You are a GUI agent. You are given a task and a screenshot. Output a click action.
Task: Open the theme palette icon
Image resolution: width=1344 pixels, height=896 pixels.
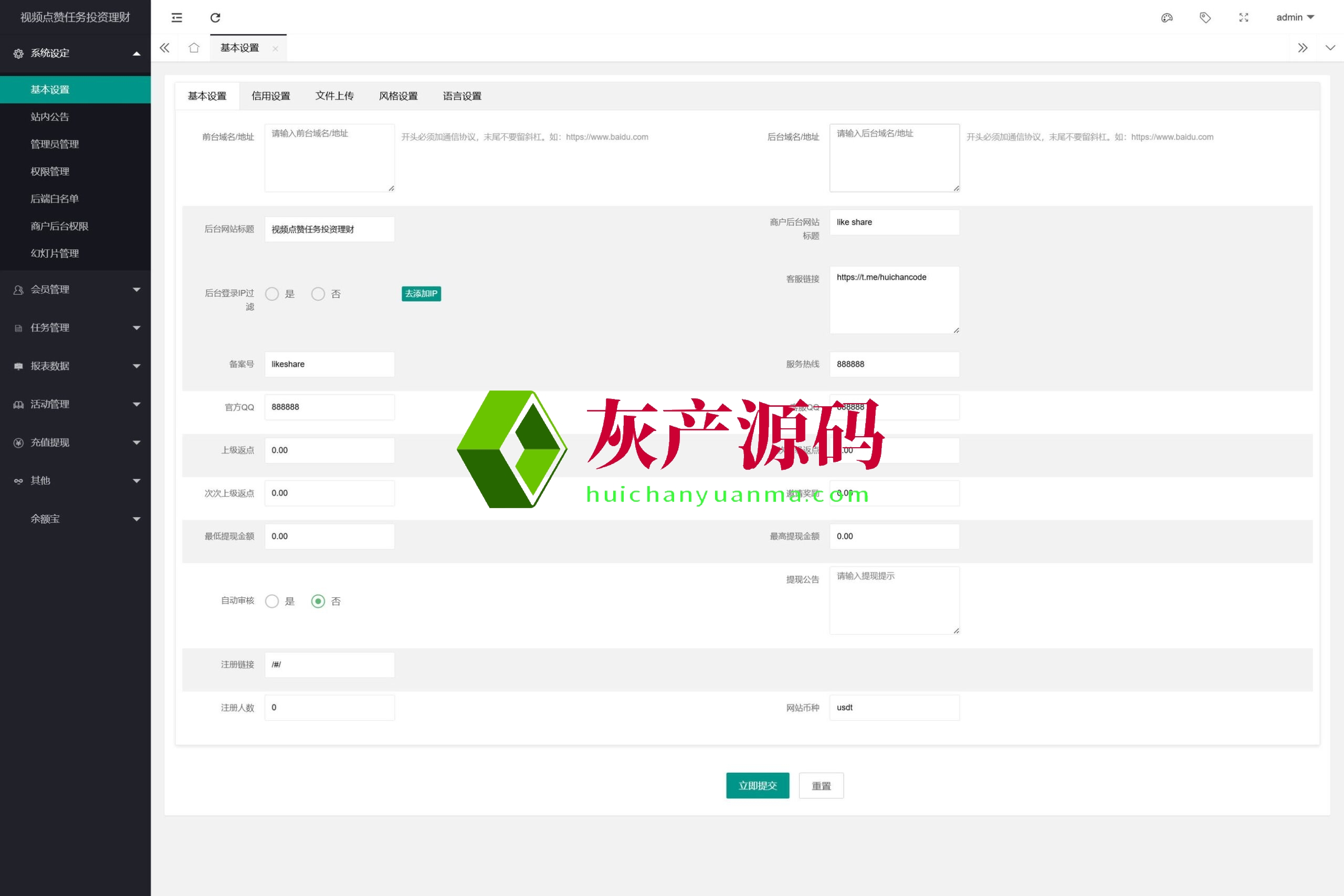[x=1166, y=18]
